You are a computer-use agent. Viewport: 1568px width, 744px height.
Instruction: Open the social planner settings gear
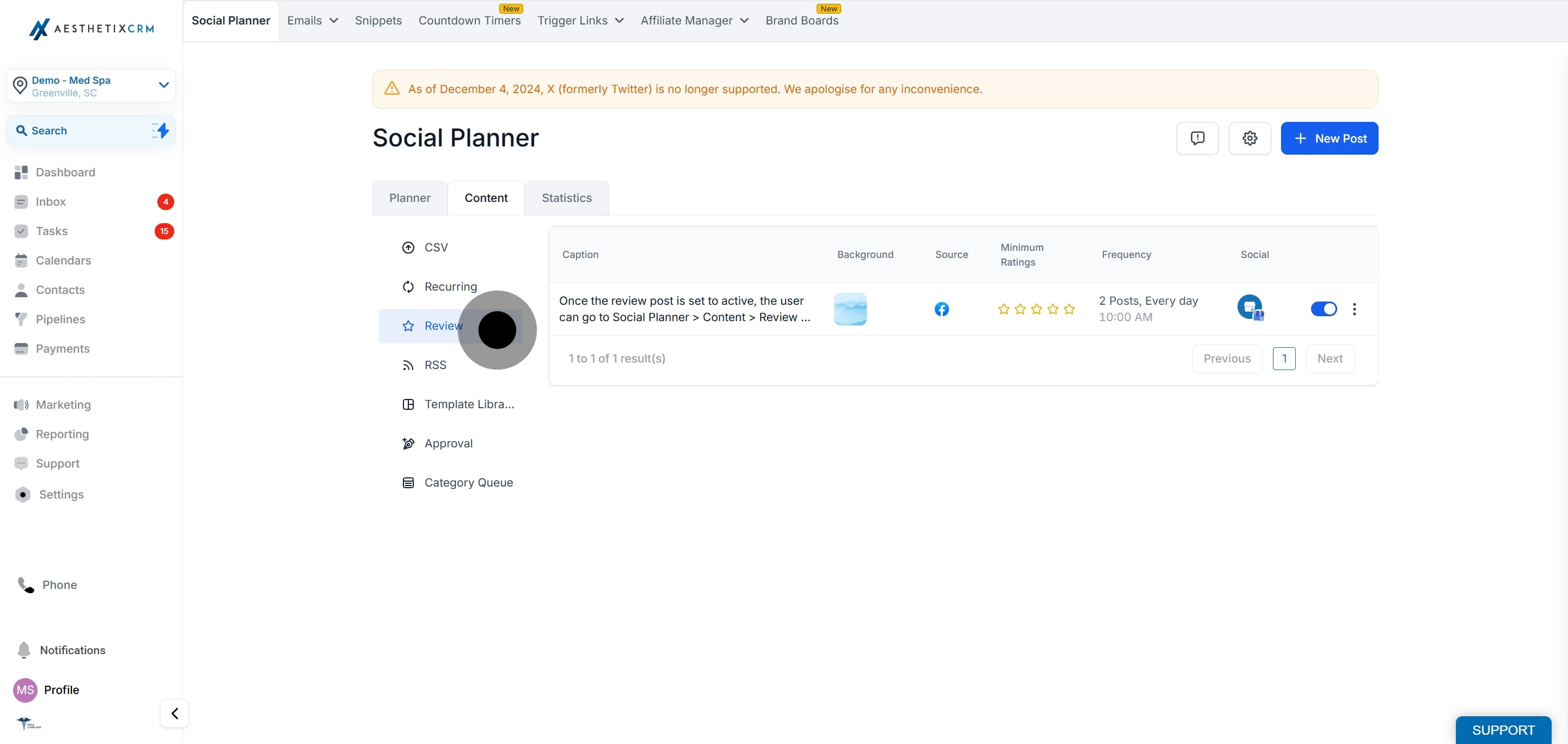click(1249, 138)
